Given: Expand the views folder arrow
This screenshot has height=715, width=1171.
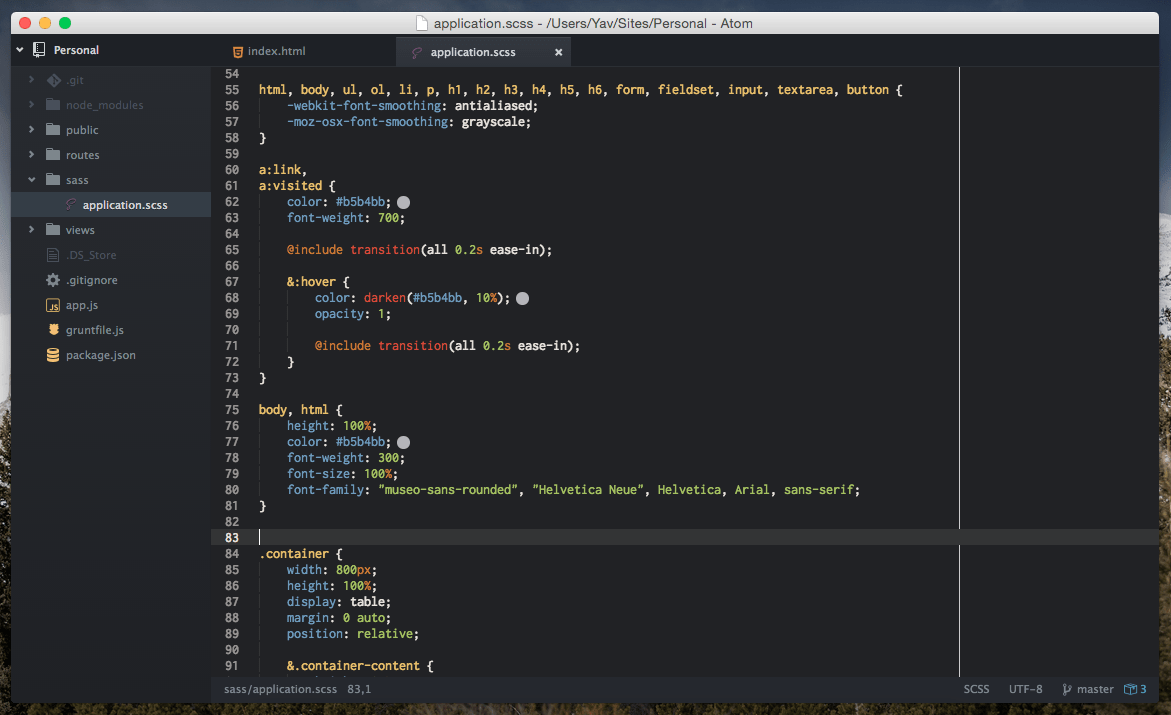Looking at the screenshot, I should point(31,229).
